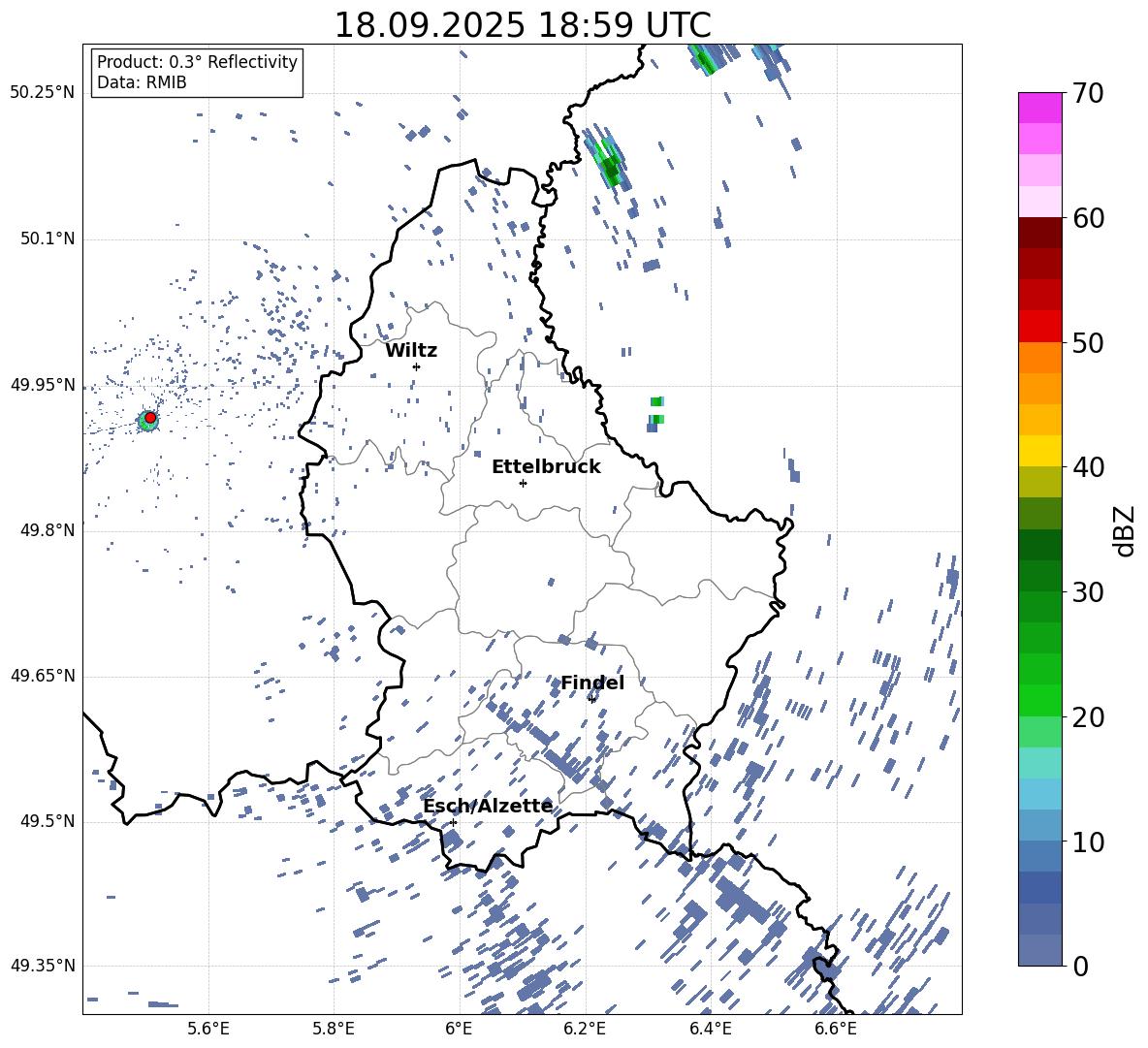Image resolution: width=1148 pixels, height=1048 pixels.
Task: Click the cross marker below Esch/Alzette
Action: (453, 822)
